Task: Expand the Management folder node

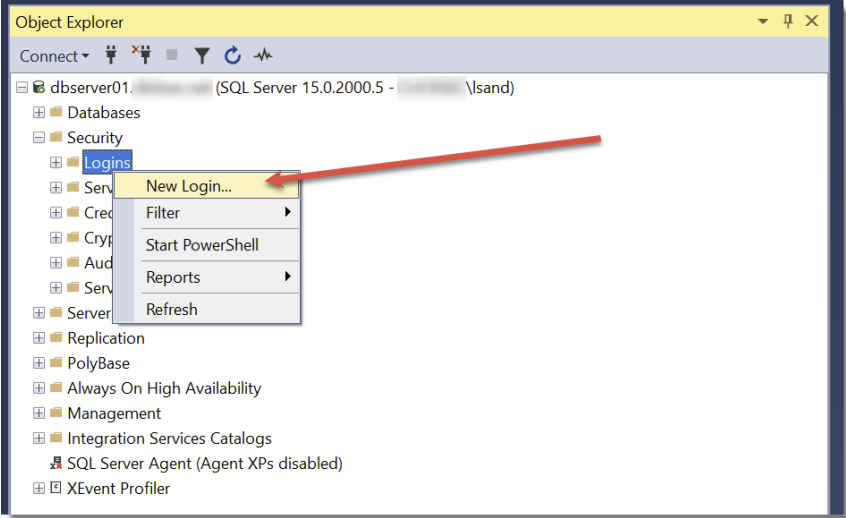Action: 39,413
